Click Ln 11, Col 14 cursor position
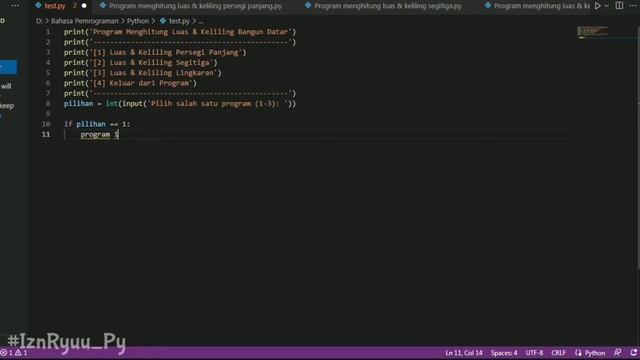640x360 pixels. [464, 353]
